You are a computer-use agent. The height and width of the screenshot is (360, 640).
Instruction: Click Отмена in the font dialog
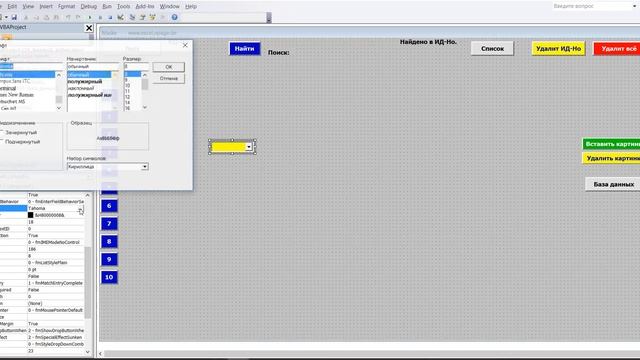pyautogui.click(x=169, y=78)
